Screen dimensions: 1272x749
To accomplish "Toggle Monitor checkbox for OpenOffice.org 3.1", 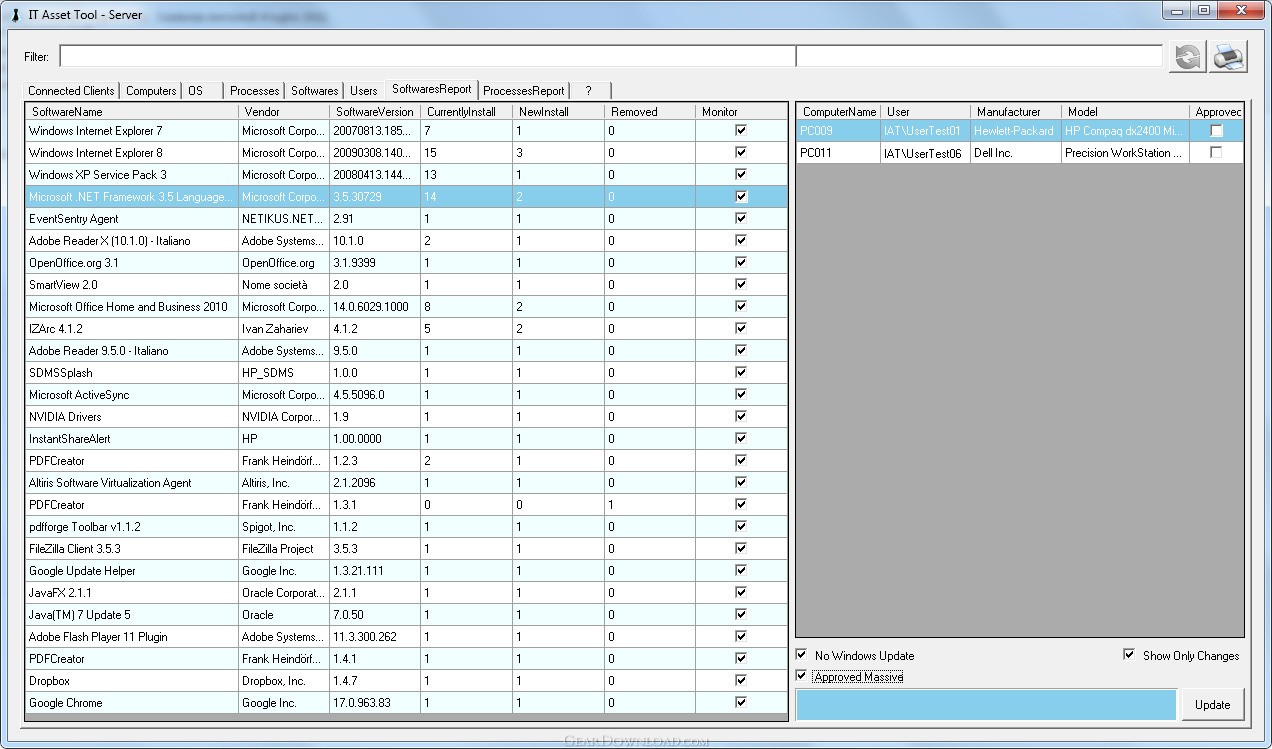I will pos(741,262).
